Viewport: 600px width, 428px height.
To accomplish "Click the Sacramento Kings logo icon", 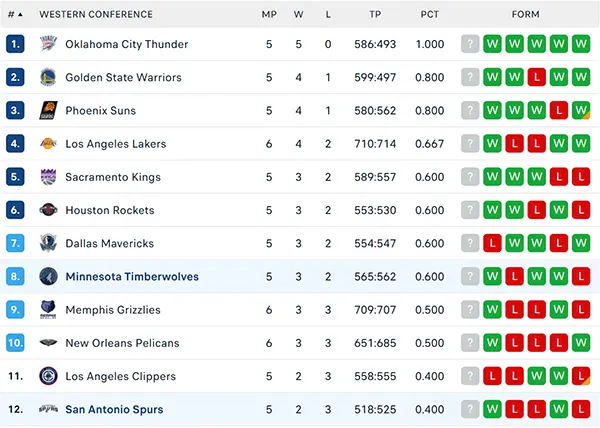I will (x=49, y=177).
